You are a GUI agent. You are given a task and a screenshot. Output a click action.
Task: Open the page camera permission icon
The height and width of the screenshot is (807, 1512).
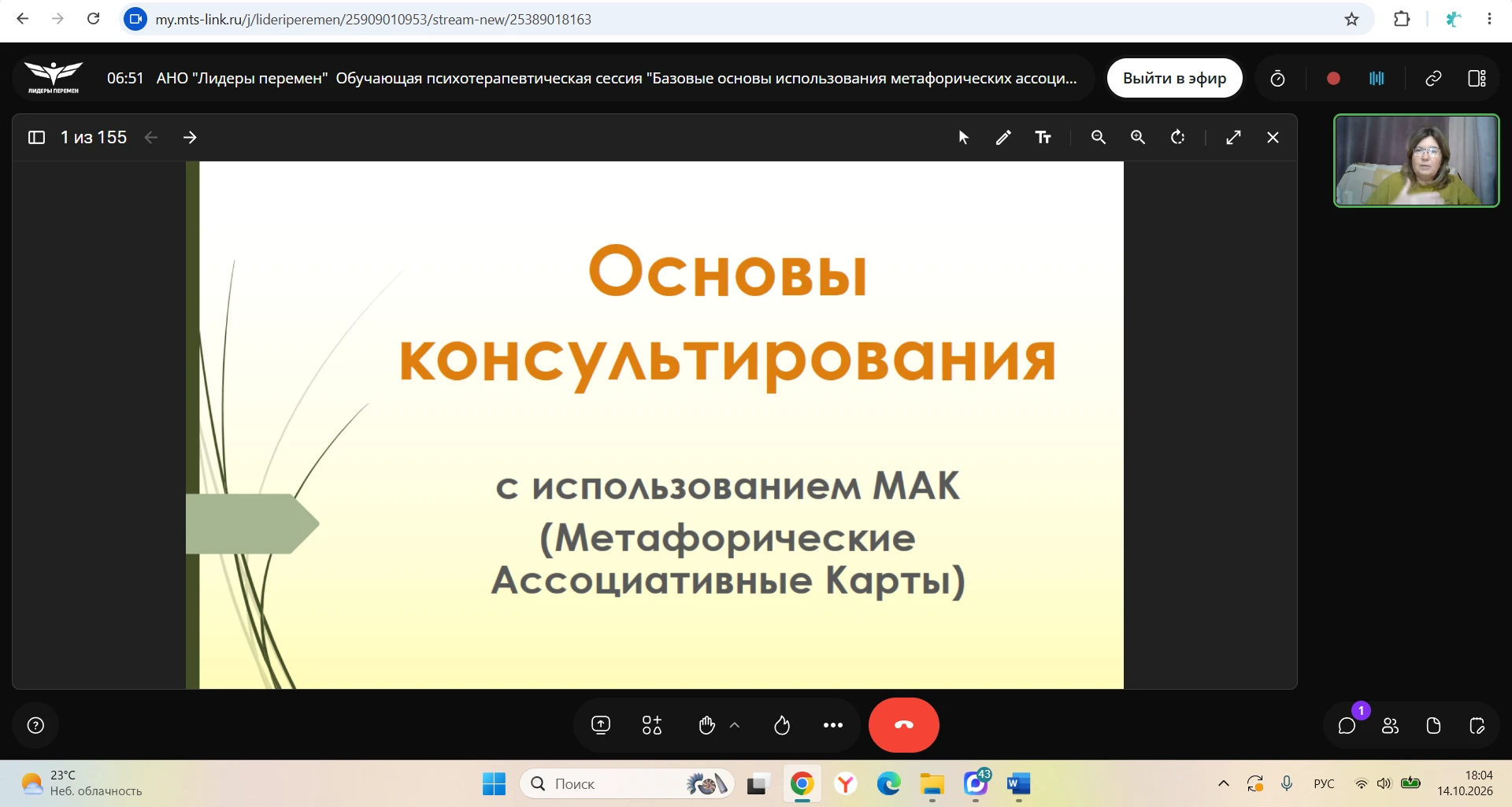tap(136, 19)
